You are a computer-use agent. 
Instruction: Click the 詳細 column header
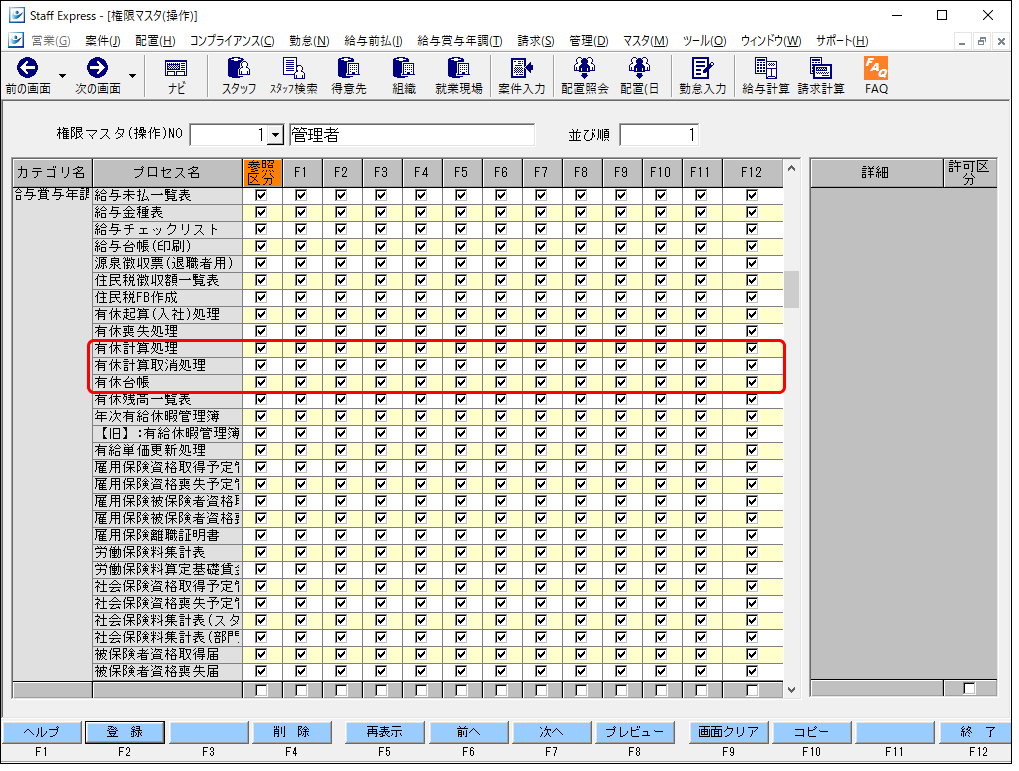(x=876, y=172)
